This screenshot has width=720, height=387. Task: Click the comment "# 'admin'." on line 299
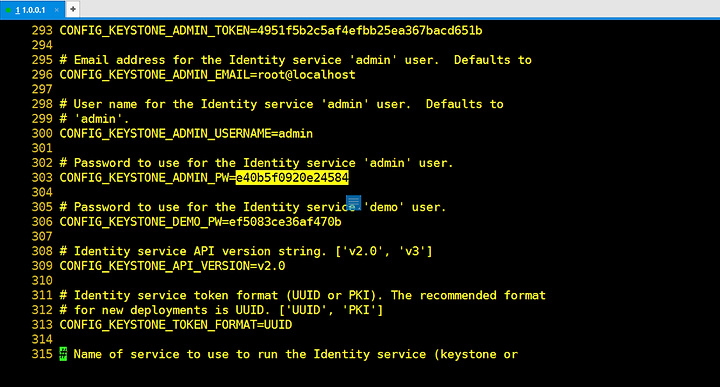95,119
